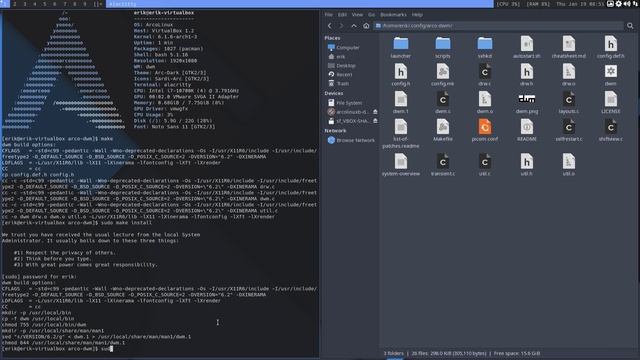The height and width of the screenshot is (360, 640).
Task: Click the volume icon in system tray
Action: 627,4
